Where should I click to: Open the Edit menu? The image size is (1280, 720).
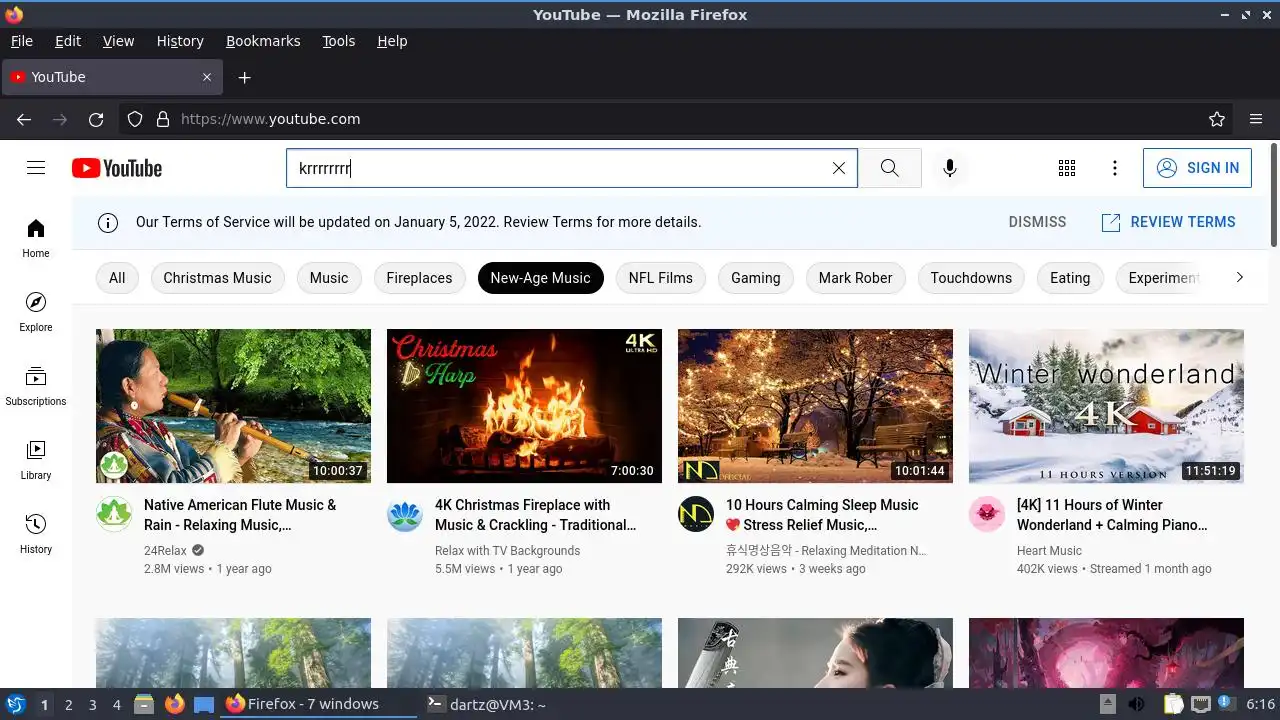click(68, 41)
